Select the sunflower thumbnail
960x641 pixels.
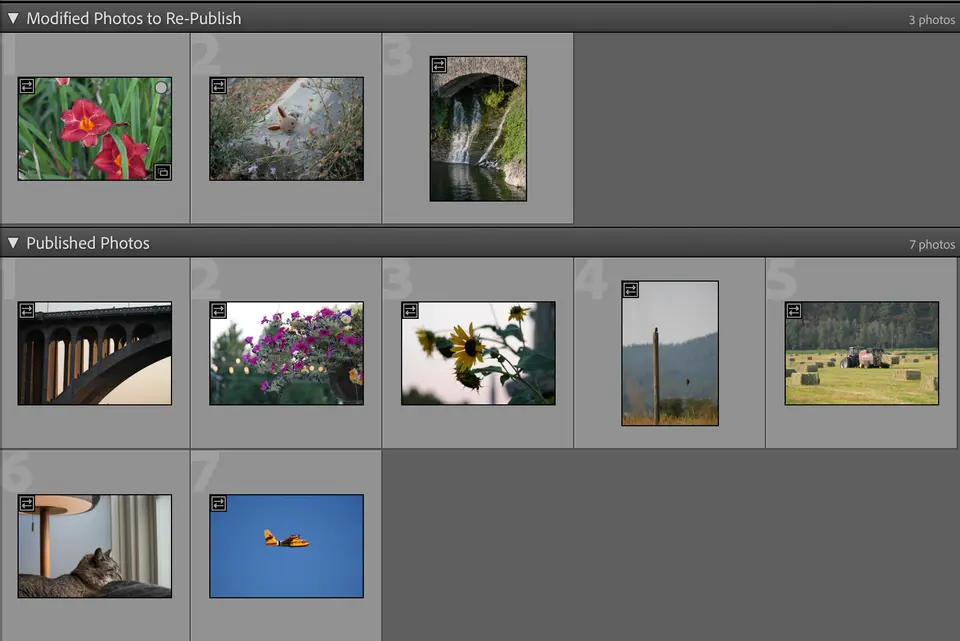478,353
